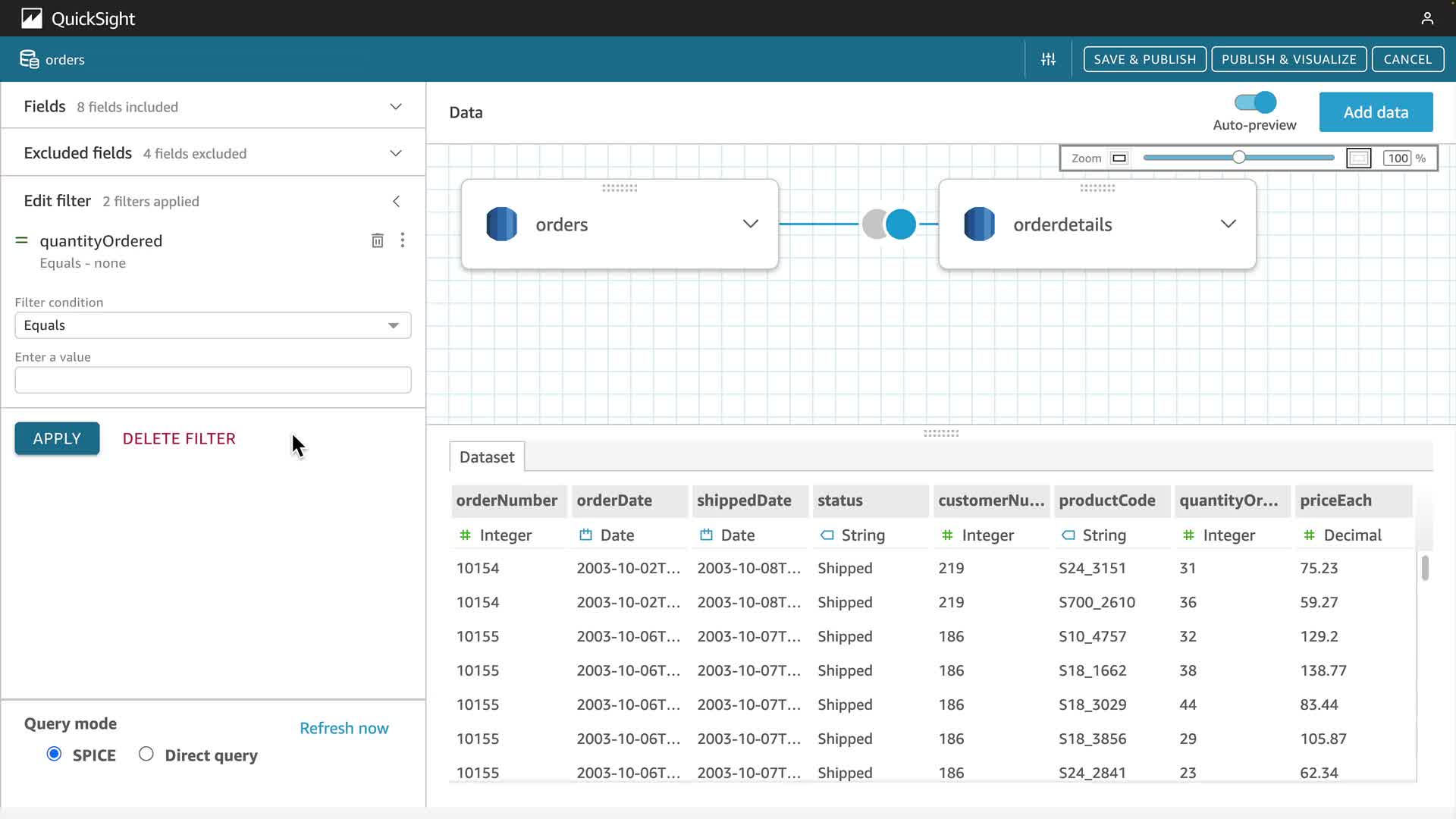Click the small zoom-out icon next to Zoom label
The height and width of the screenshot is (819, 1456).
pos(1119,158)
